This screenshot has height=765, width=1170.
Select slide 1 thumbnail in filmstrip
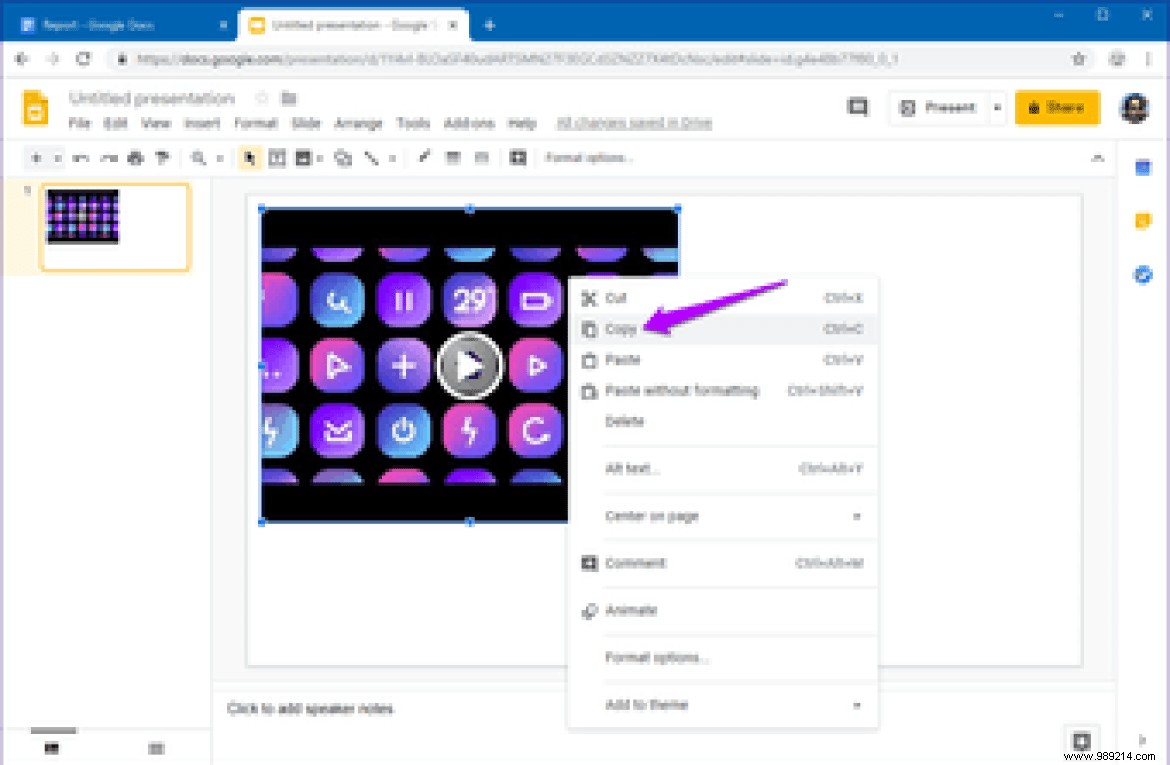point(113,226)
